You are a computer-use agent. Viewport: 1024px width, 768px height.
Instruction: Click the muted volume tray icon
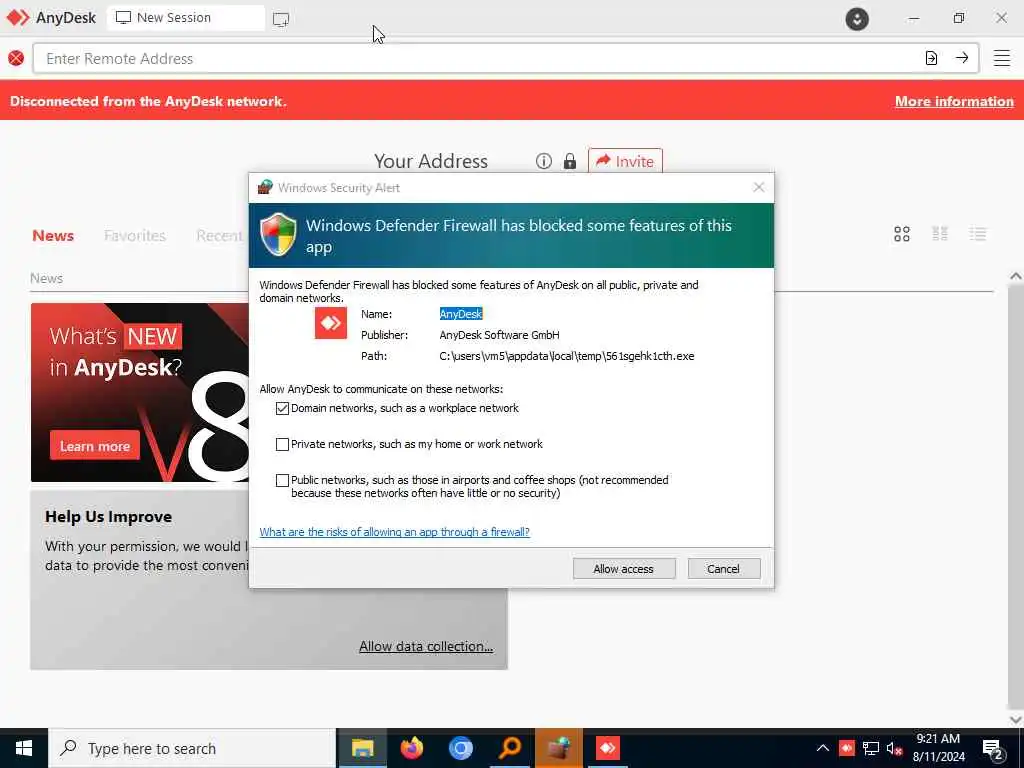click(x=895, y=748)
